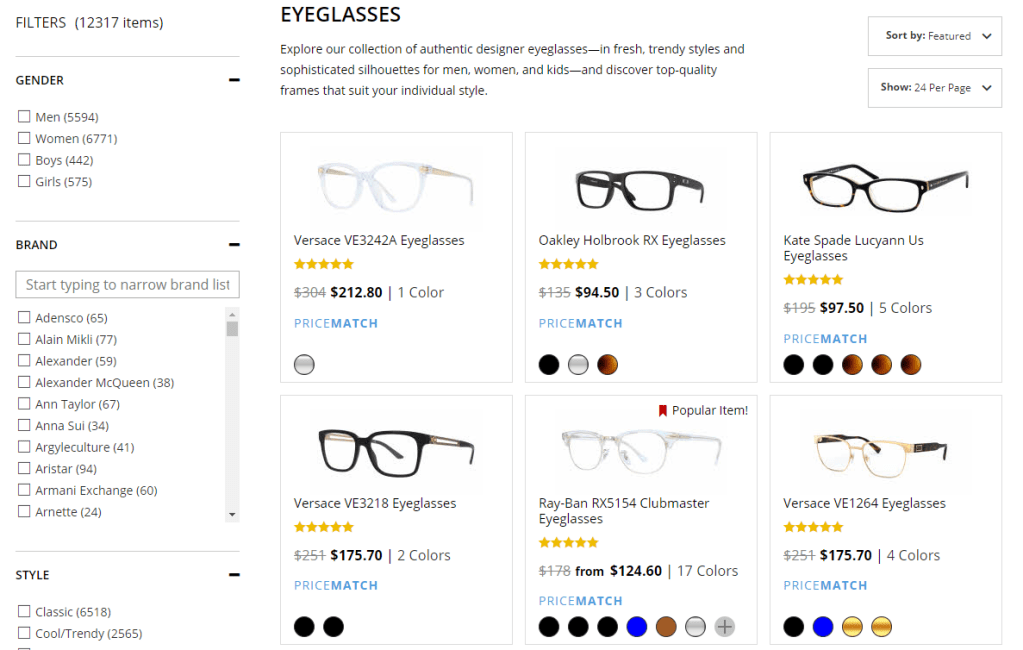Click the red Popular Item bookmark icon
The image size is (1023, 650).
tap(662, 411)
